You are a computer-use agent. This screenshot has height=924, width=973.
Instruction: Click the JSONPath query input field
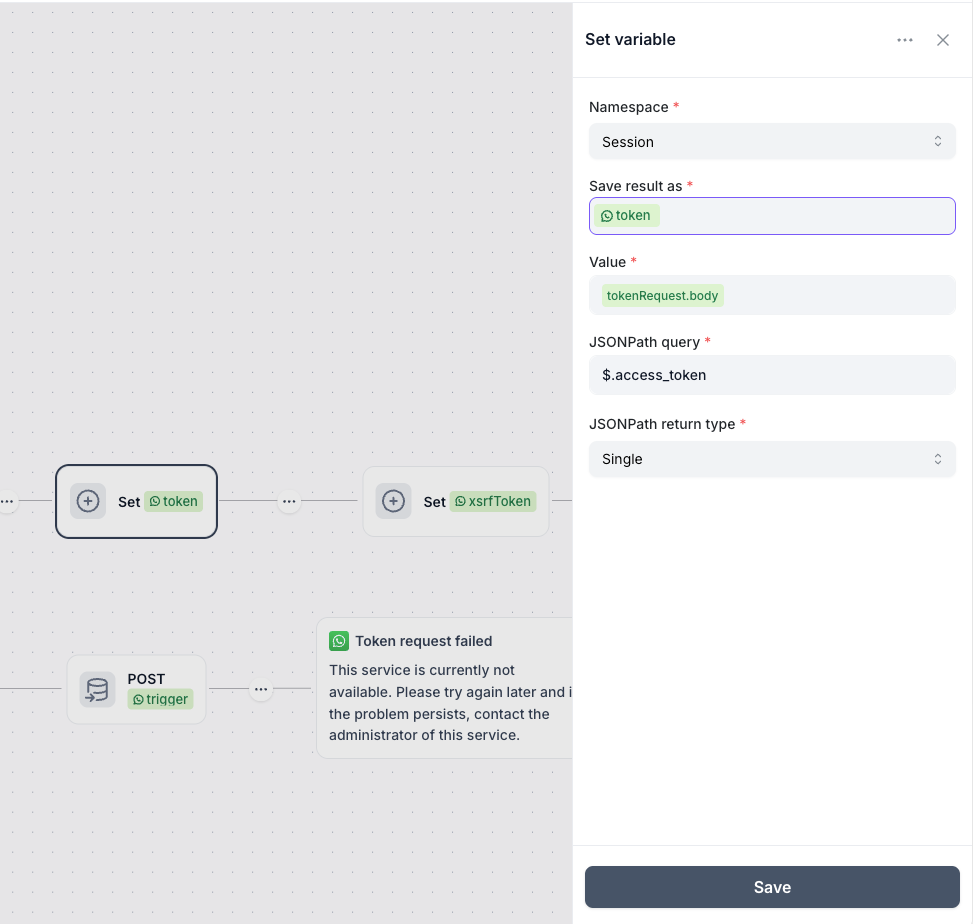click(x=772, y=375)
